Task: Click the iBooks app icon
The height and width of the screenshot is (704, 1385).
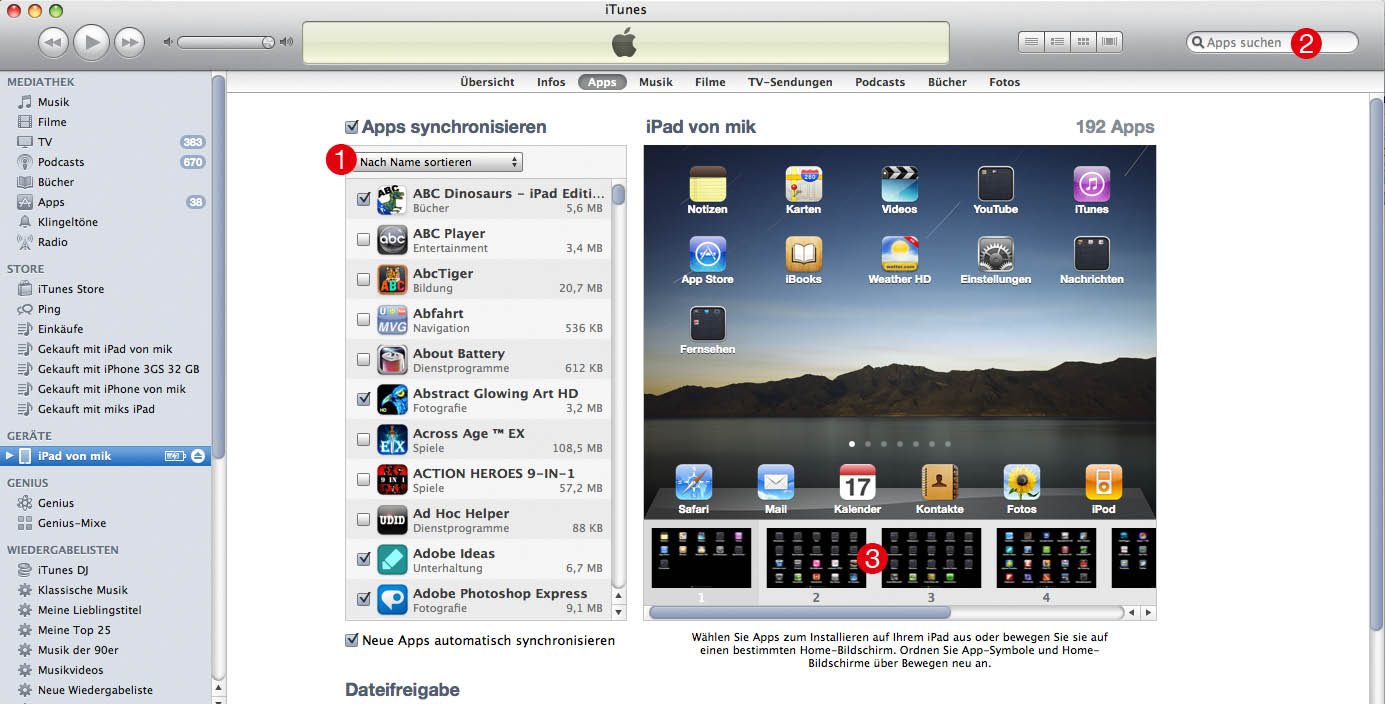Action: [803, 253]
